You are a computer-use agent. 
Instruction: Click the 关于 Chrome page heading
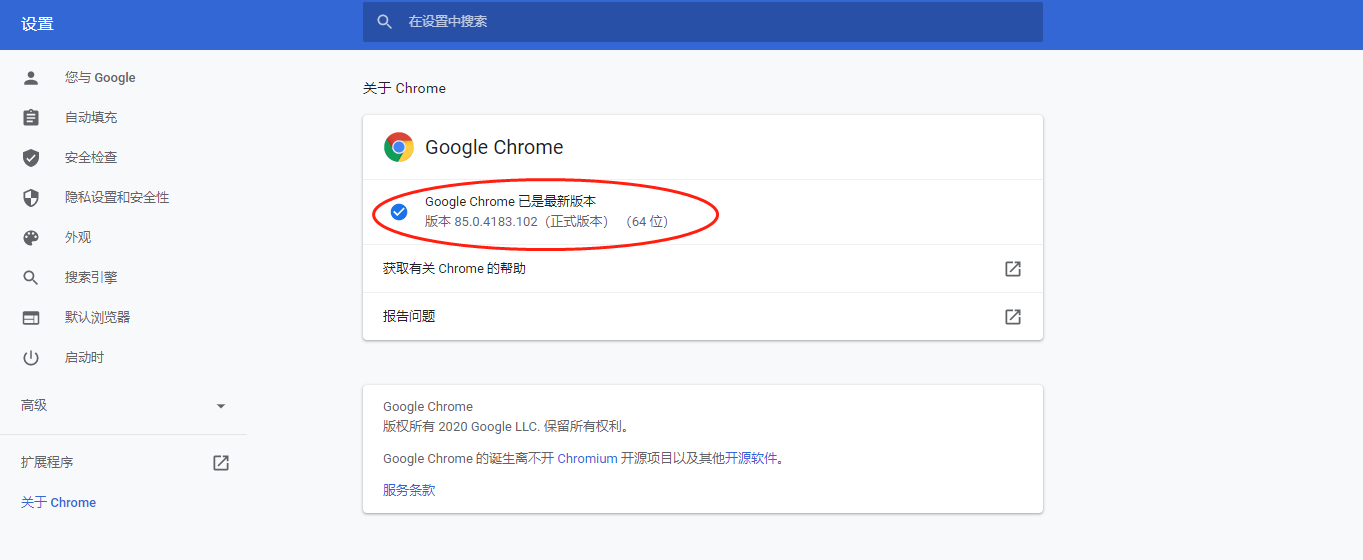coord(404,88)
